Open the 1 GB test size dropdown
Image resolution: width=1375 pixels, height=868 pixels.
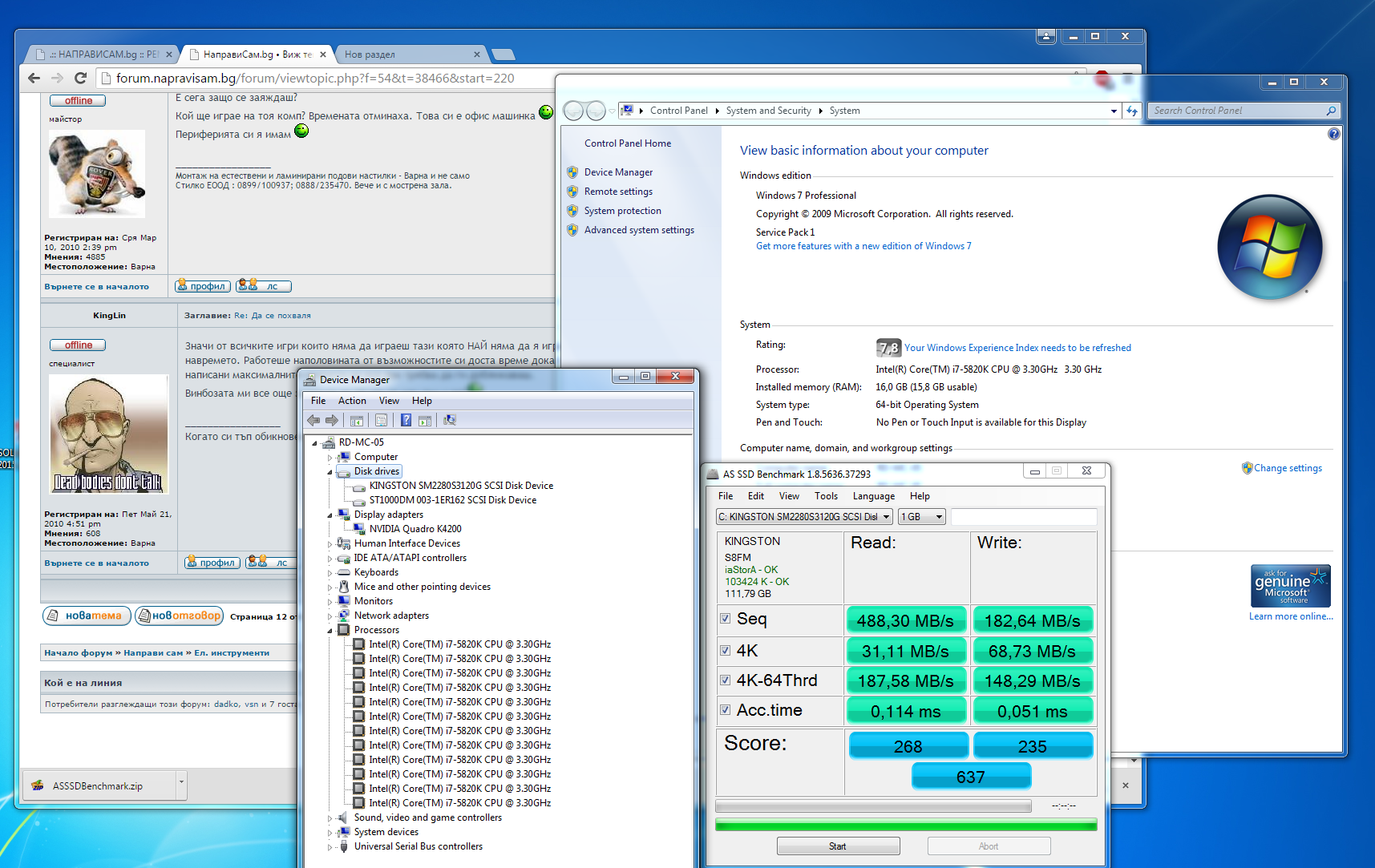pos(922,517)
